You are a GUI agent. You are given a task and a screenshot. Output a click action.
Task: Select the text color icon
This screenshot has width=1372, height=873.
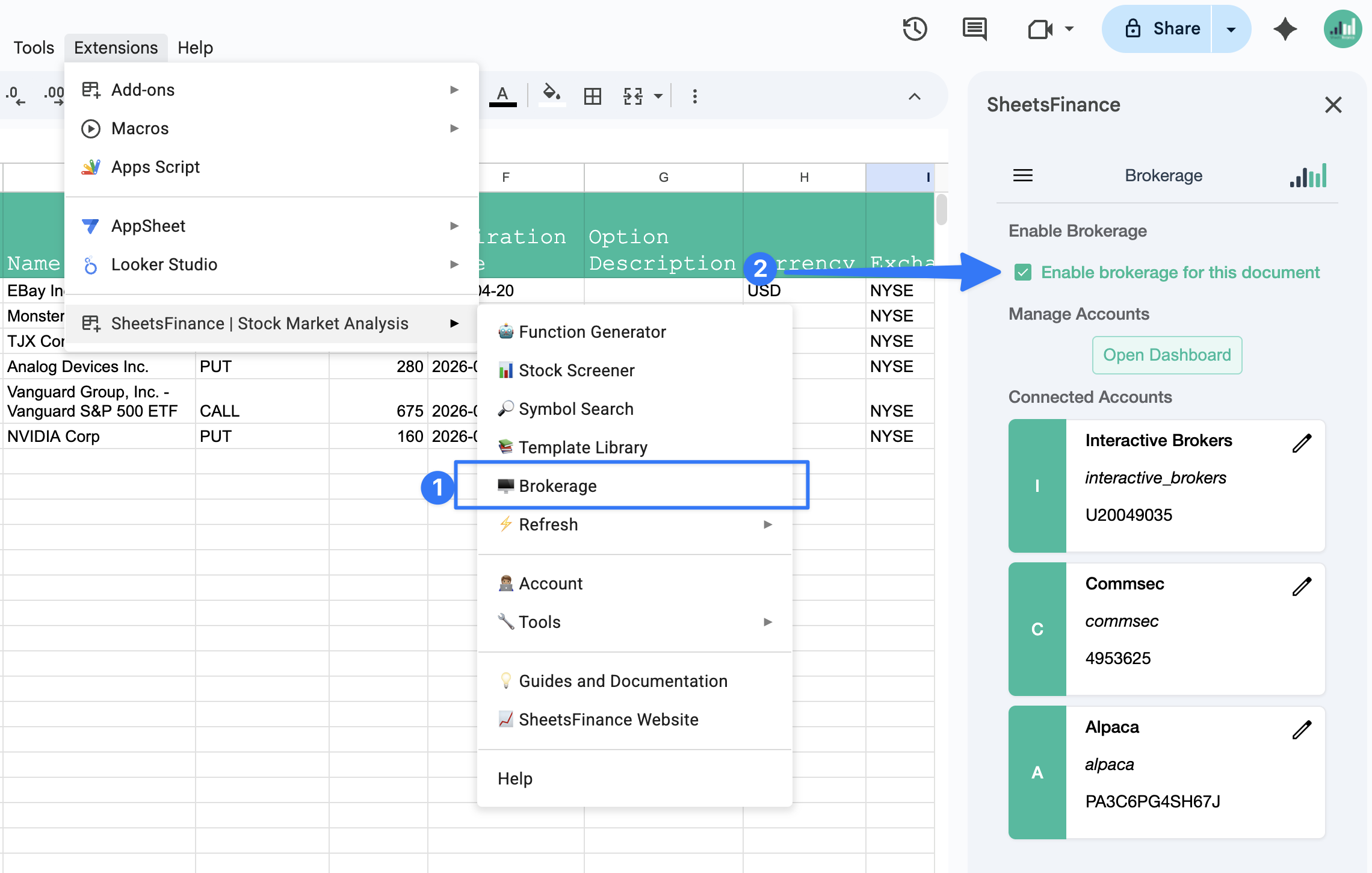point(503,96)
